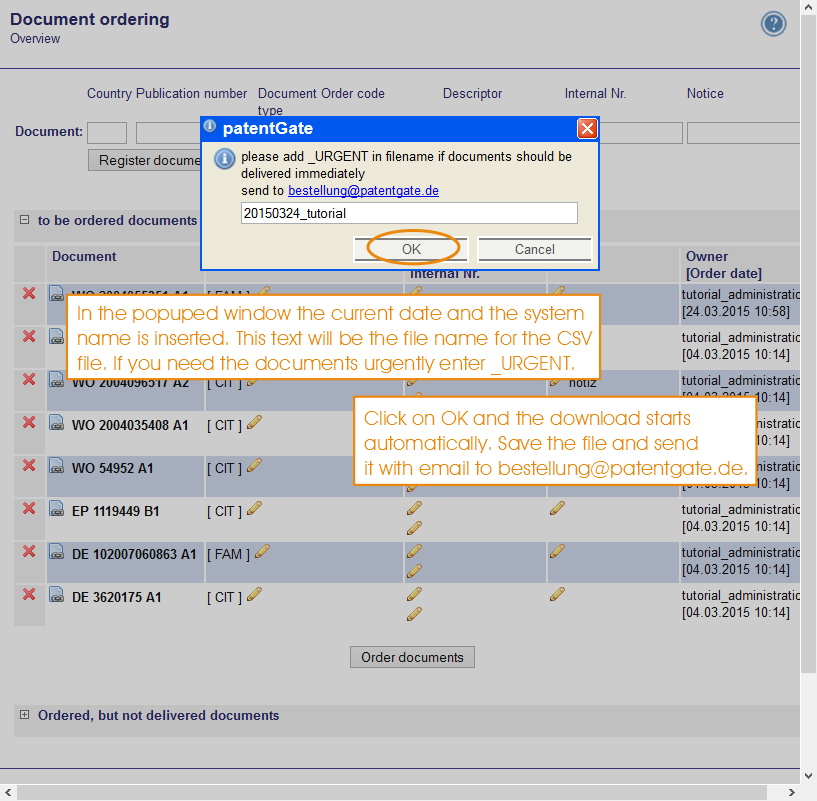This screenshot has width=817, height=801.
Task: Edit internal number pencil for DE 3620175 A1
Action: click(414, 614)
